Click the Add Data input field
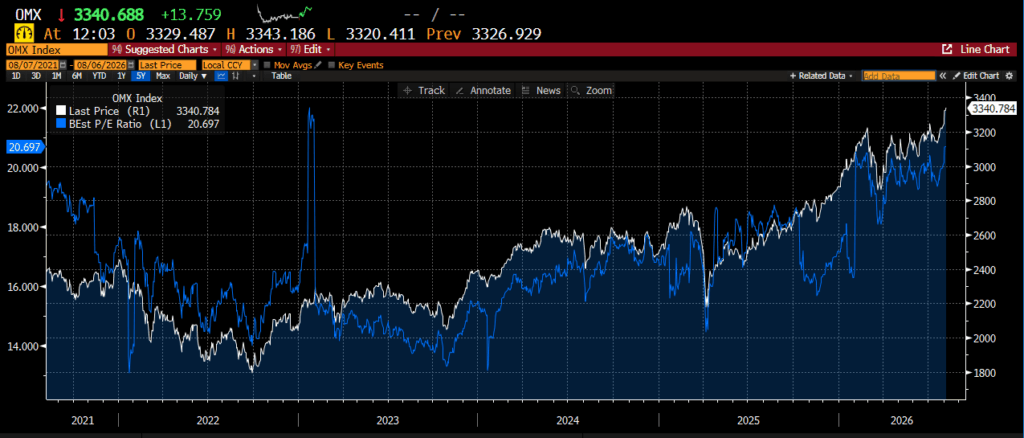The image size is (1024, 438). tap(899, 76)
